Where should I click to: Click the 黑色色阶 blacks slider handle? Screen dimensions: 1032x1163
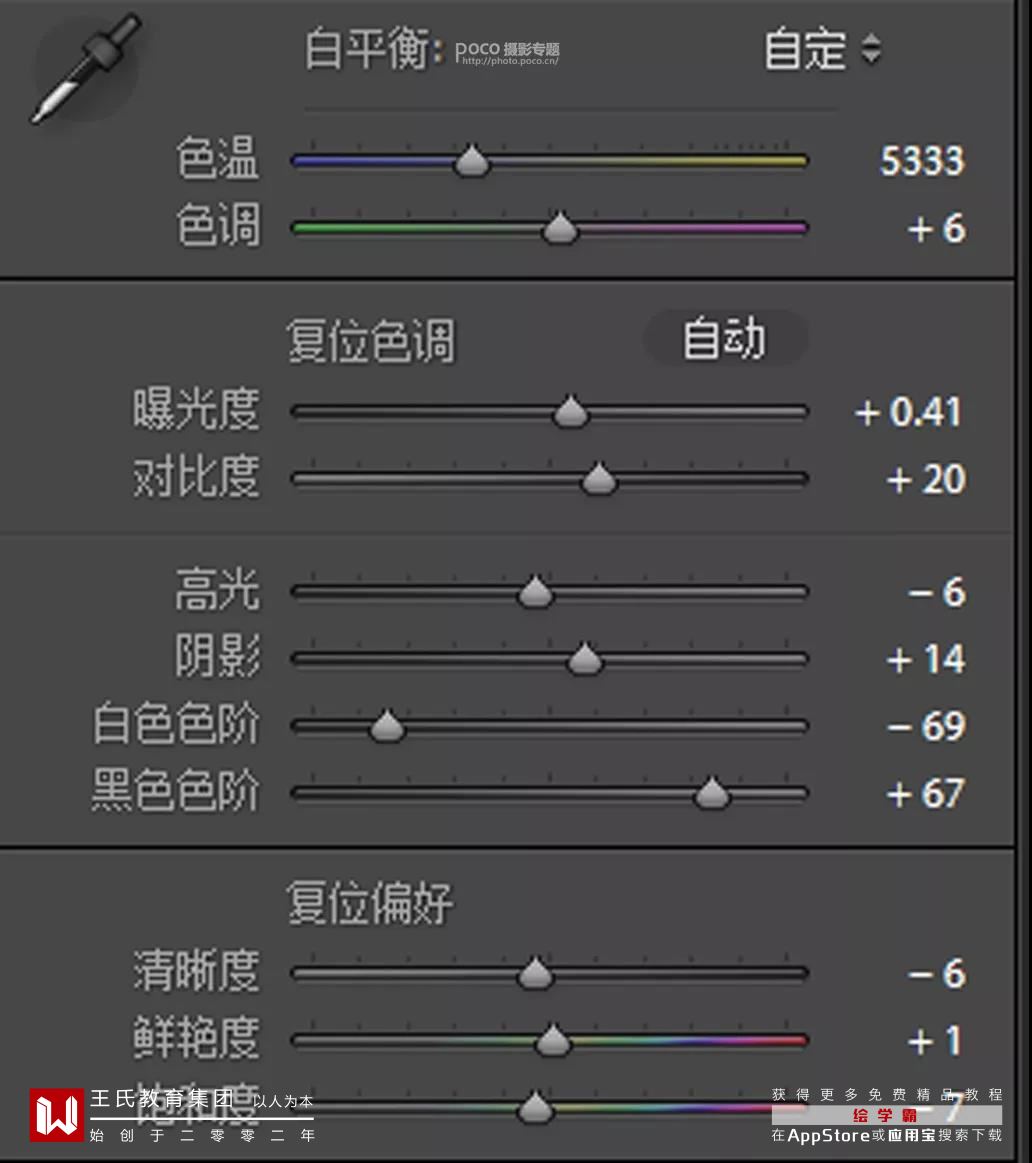(712, 794)
